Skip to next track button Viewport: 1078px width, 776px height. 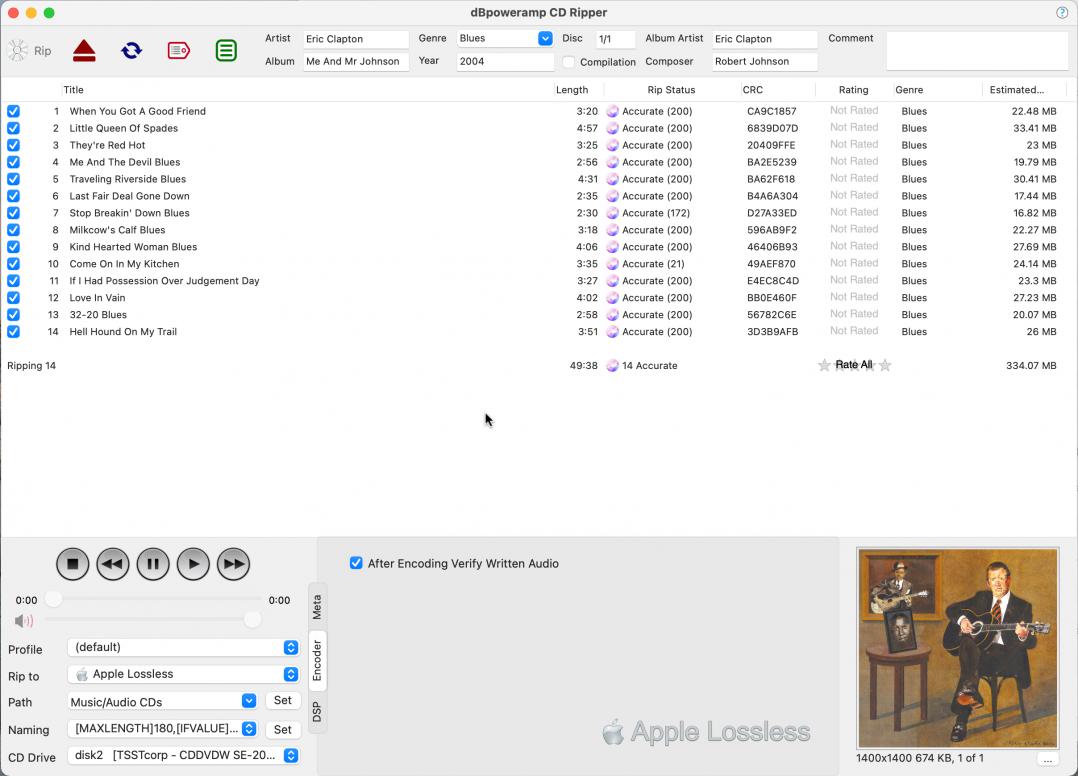233,564
